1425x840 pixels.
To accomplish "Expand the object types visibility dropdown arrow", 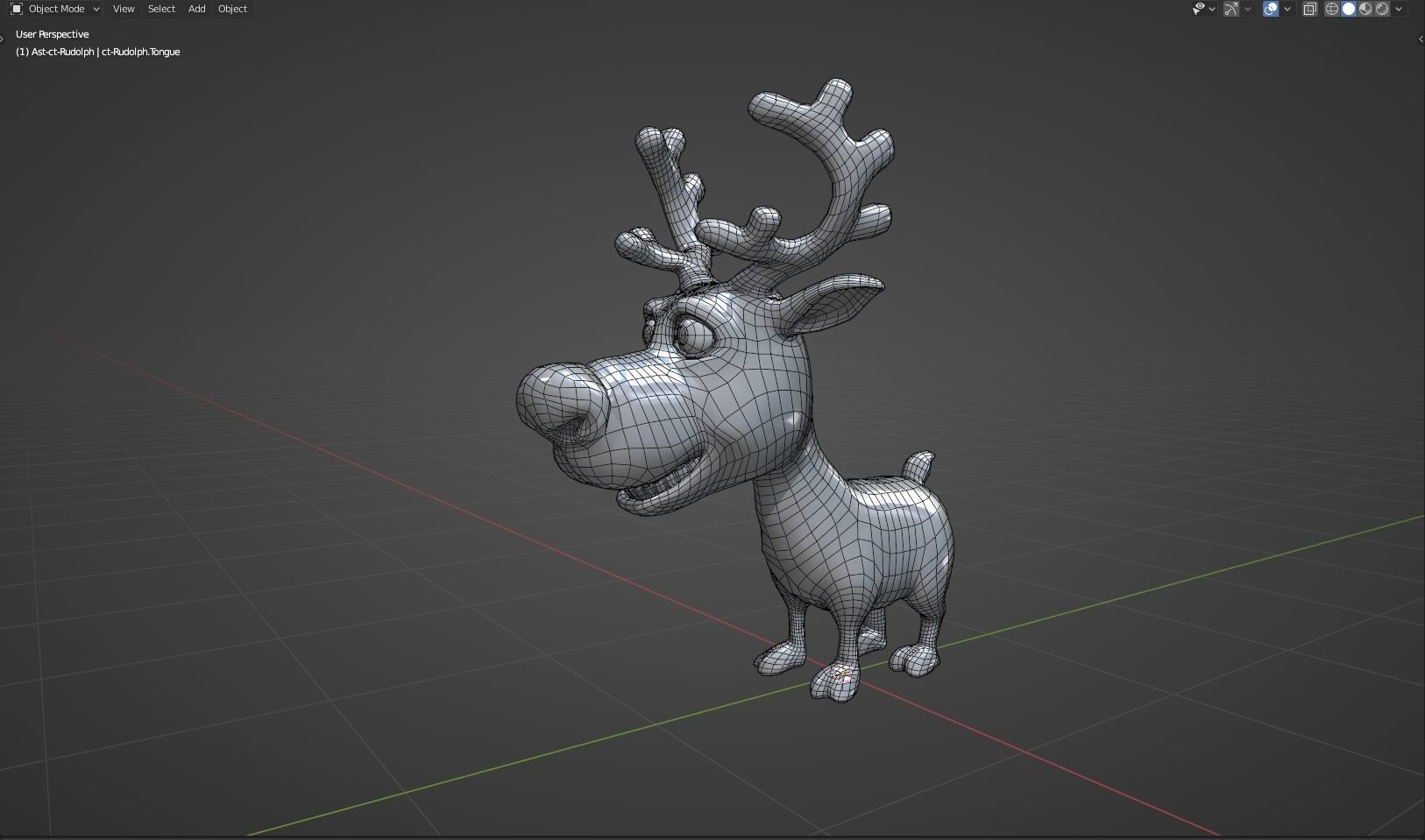I will point(1212,9).
